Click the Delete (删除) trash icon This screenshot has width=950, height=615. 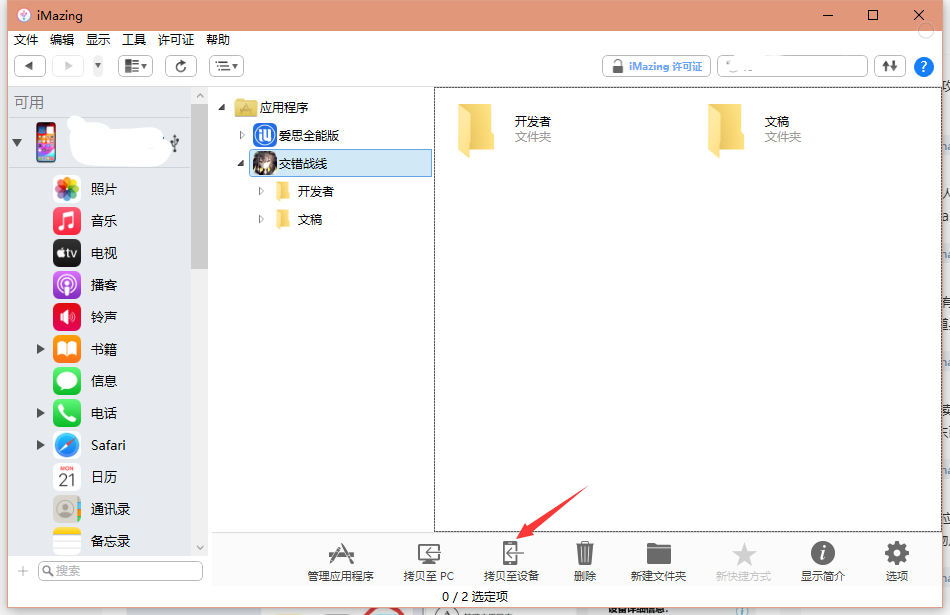point(585,562)
